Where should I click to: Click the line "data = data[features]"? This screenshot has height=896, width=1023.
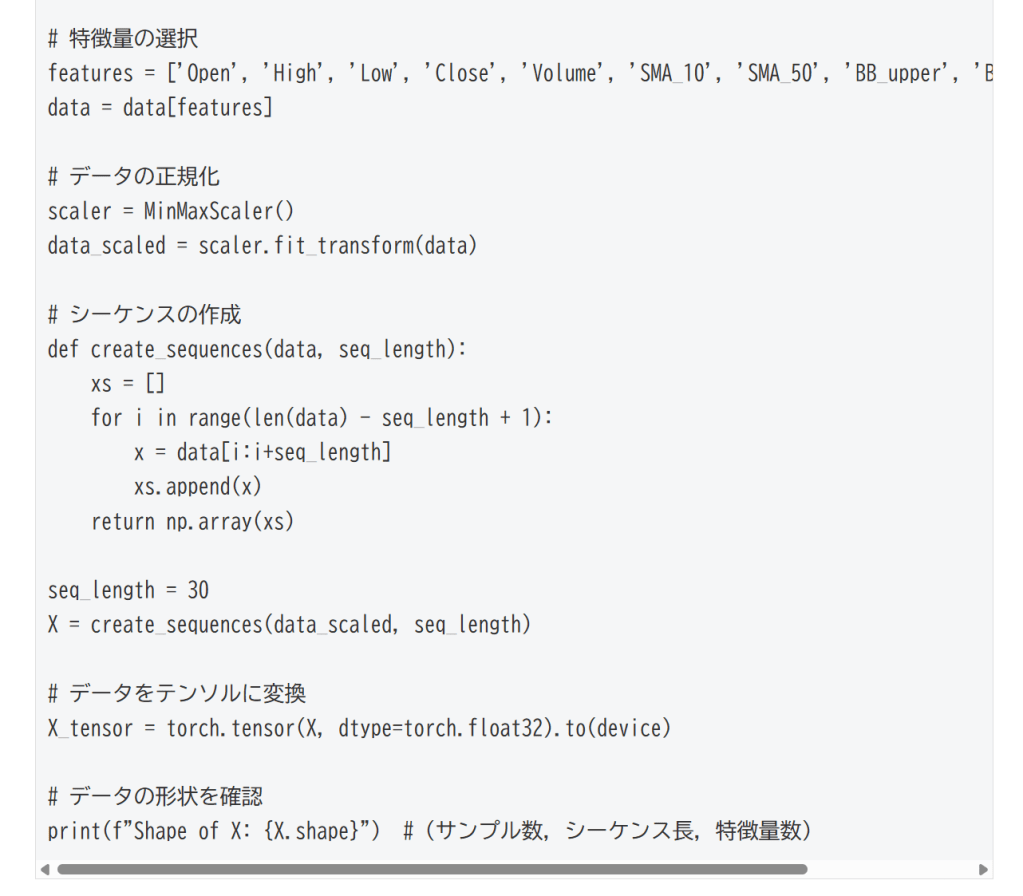pyautogui.click(x=160, y=107)
